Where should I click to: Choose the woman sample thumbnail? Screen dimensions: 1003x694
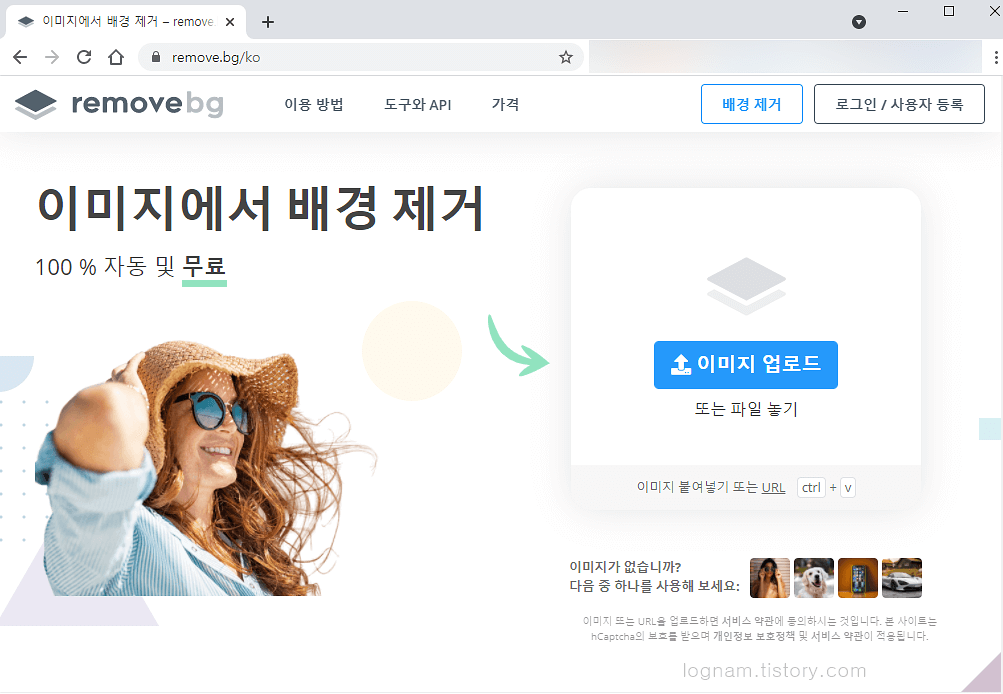click(770, 578)
